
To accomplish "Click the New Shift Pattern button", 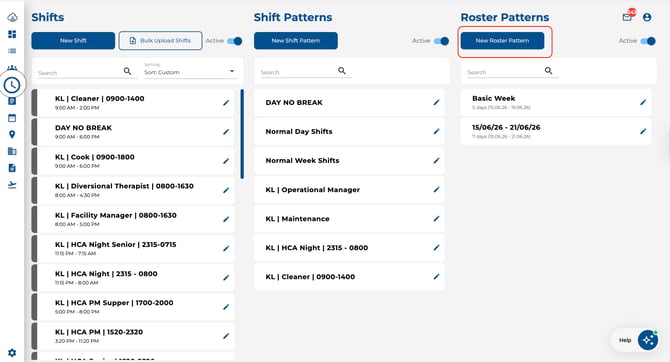I will pos(296,41).
